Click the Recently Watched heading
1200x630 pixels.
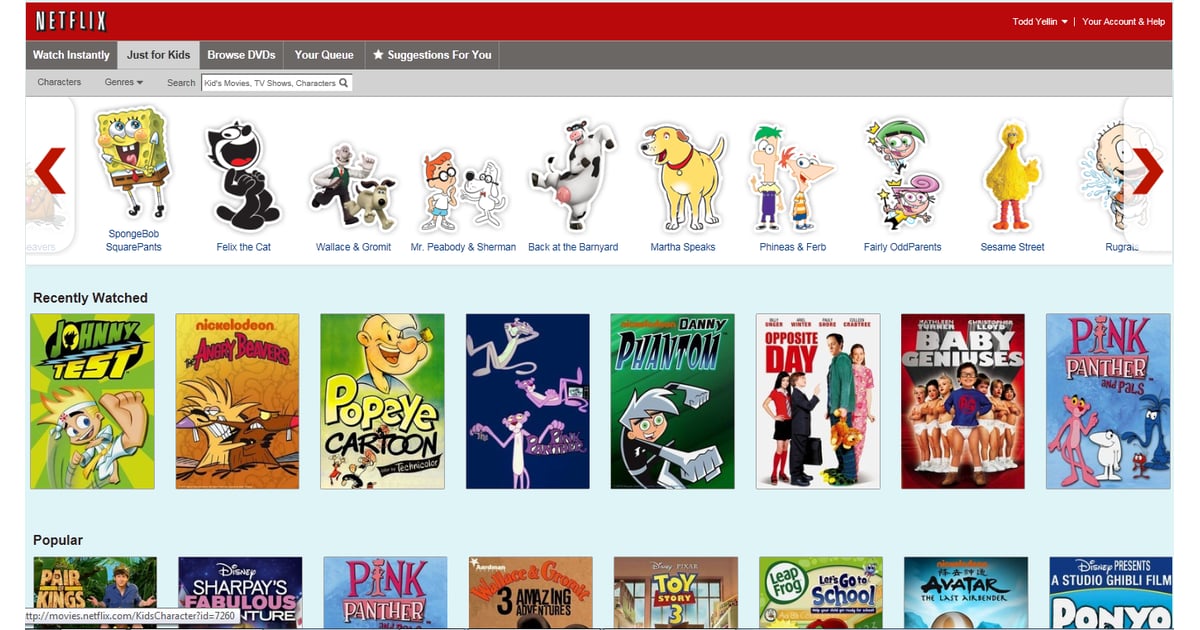(90, 298)
